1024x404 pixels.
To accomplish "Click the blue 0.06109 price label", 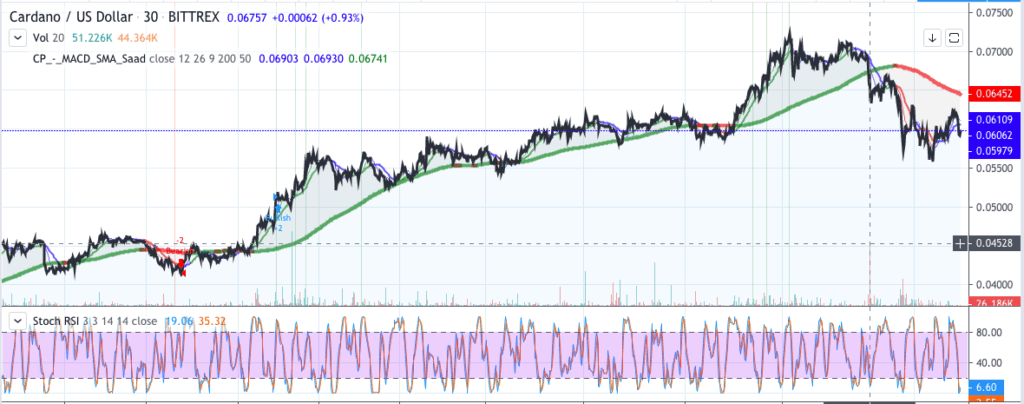I will point(993,119).
